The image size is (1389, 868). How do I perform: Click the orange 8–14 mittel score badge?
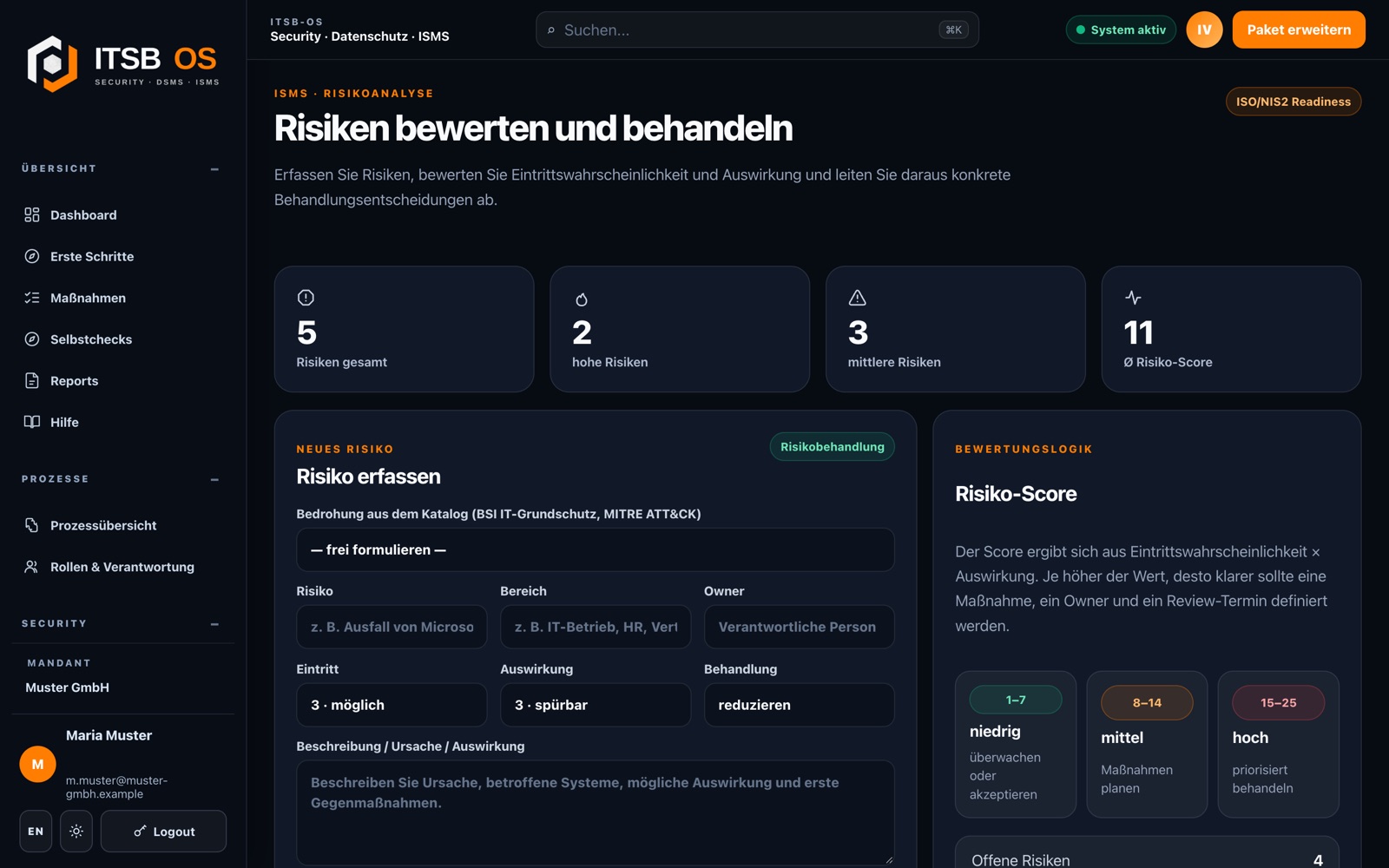(x=1147, y=703)
